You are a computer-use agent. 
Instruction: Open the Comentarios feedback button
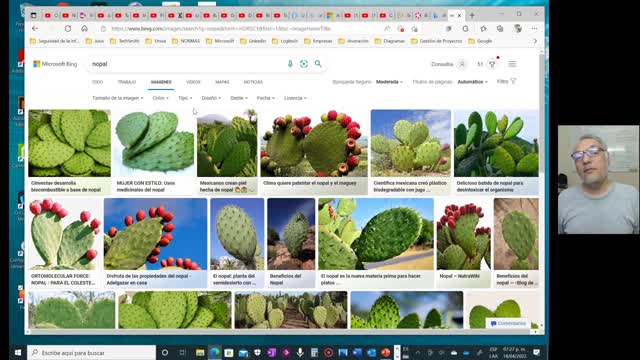pyautogui.click(x=509, y=323)
